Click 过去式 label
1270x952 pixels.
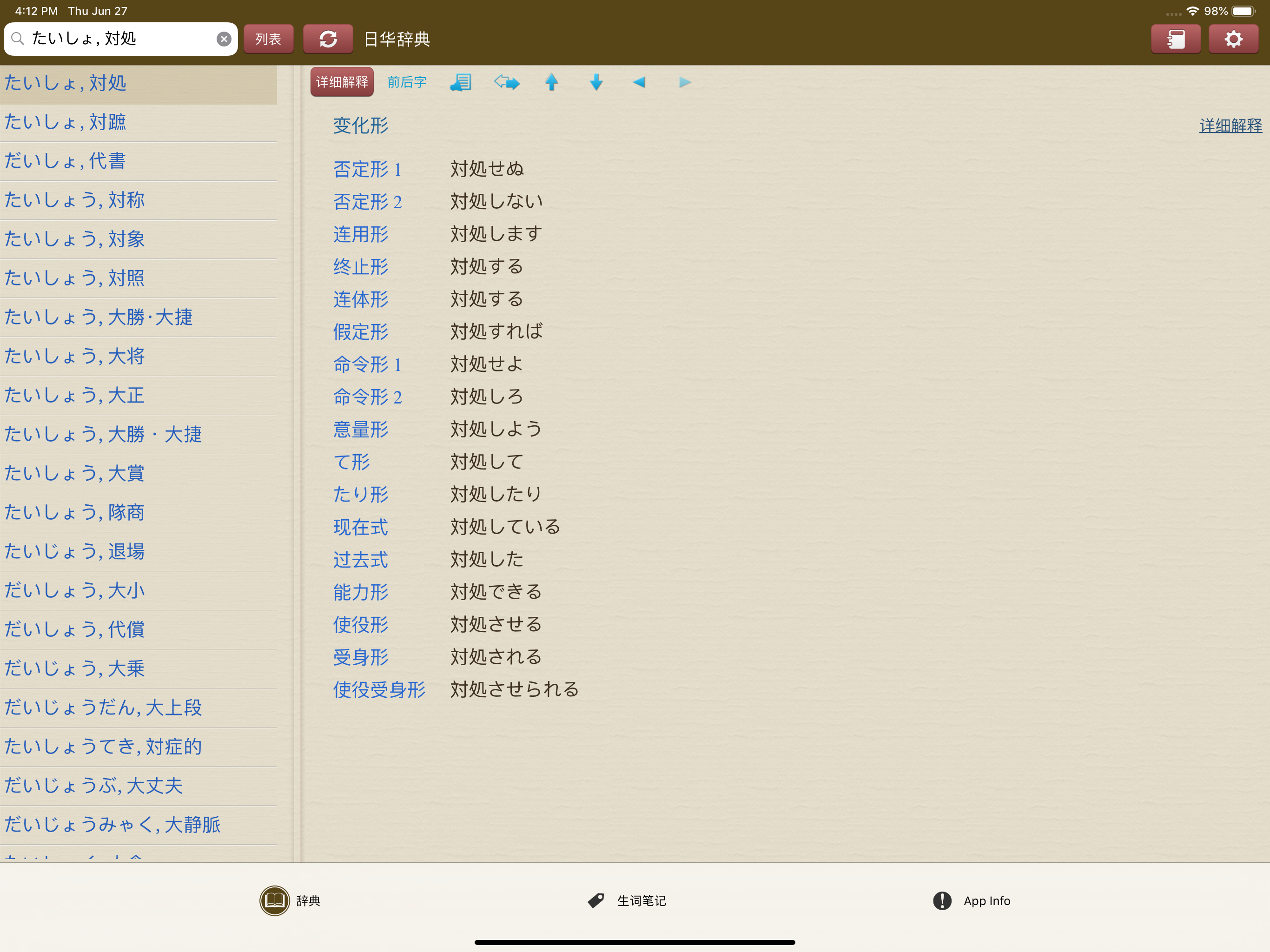pyautogui.click(x=361, y=560)
